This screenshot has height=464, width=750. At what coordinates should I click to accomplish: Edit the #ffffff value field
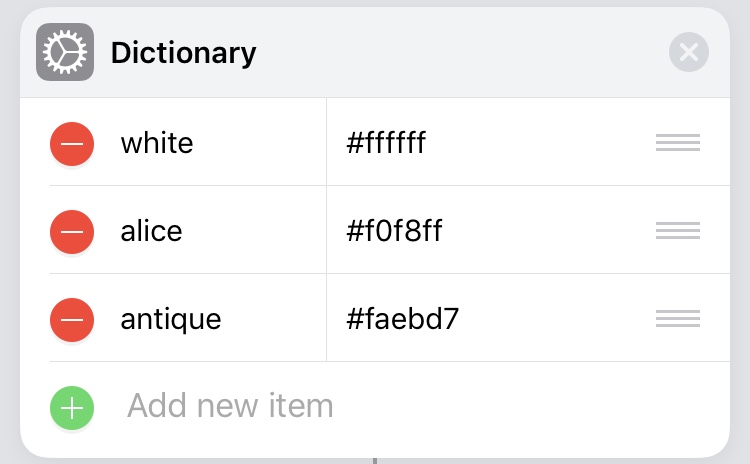click(387, 143)
